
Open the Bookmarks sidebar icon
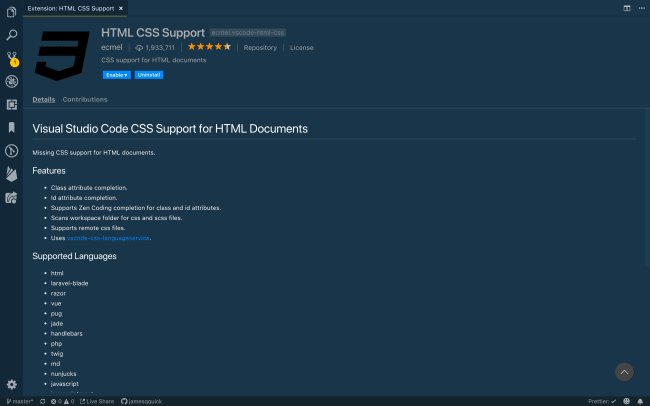pyautogui.click(x=12, y=127)
